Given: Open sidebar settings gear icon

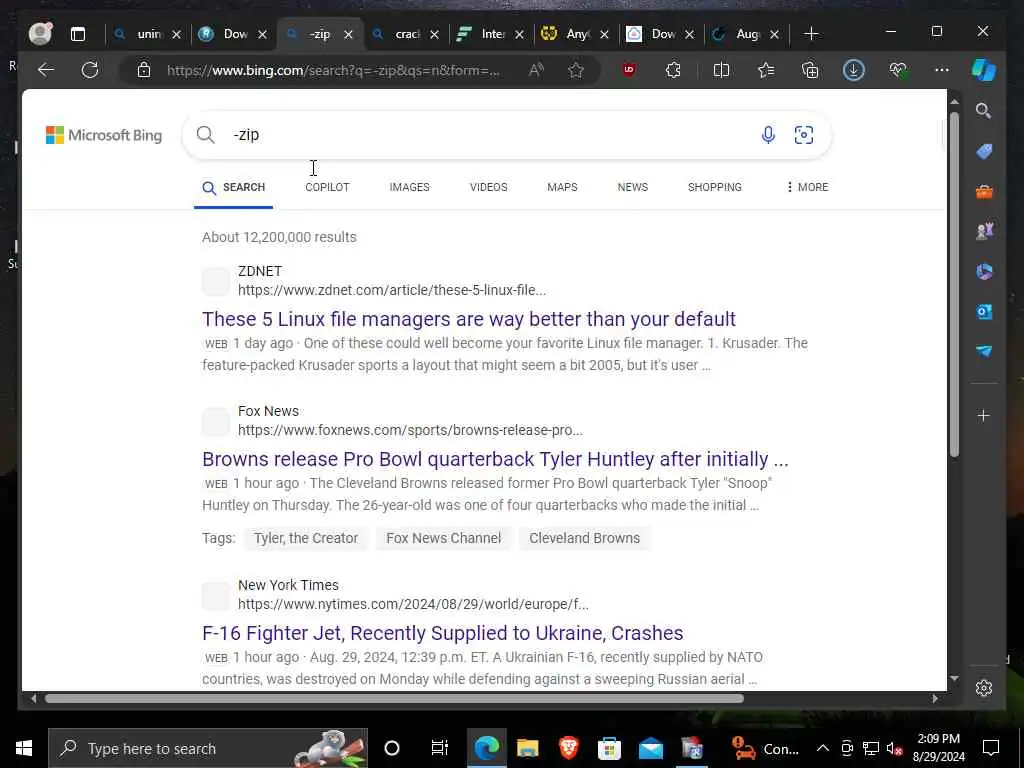Looking at the screenshot, I should [984, 688].
